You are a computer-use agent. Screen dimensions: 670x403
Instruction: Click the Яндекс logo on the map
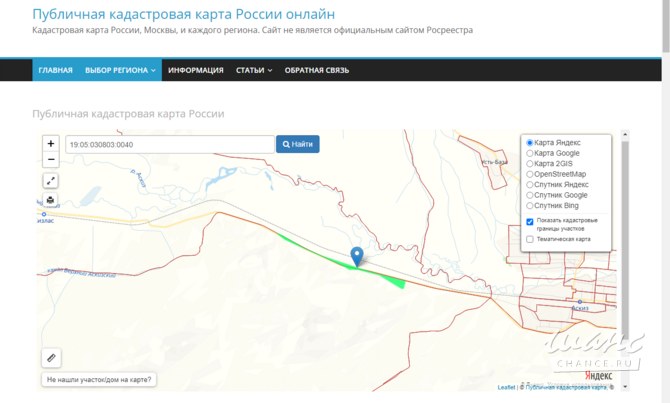(598, 376)
